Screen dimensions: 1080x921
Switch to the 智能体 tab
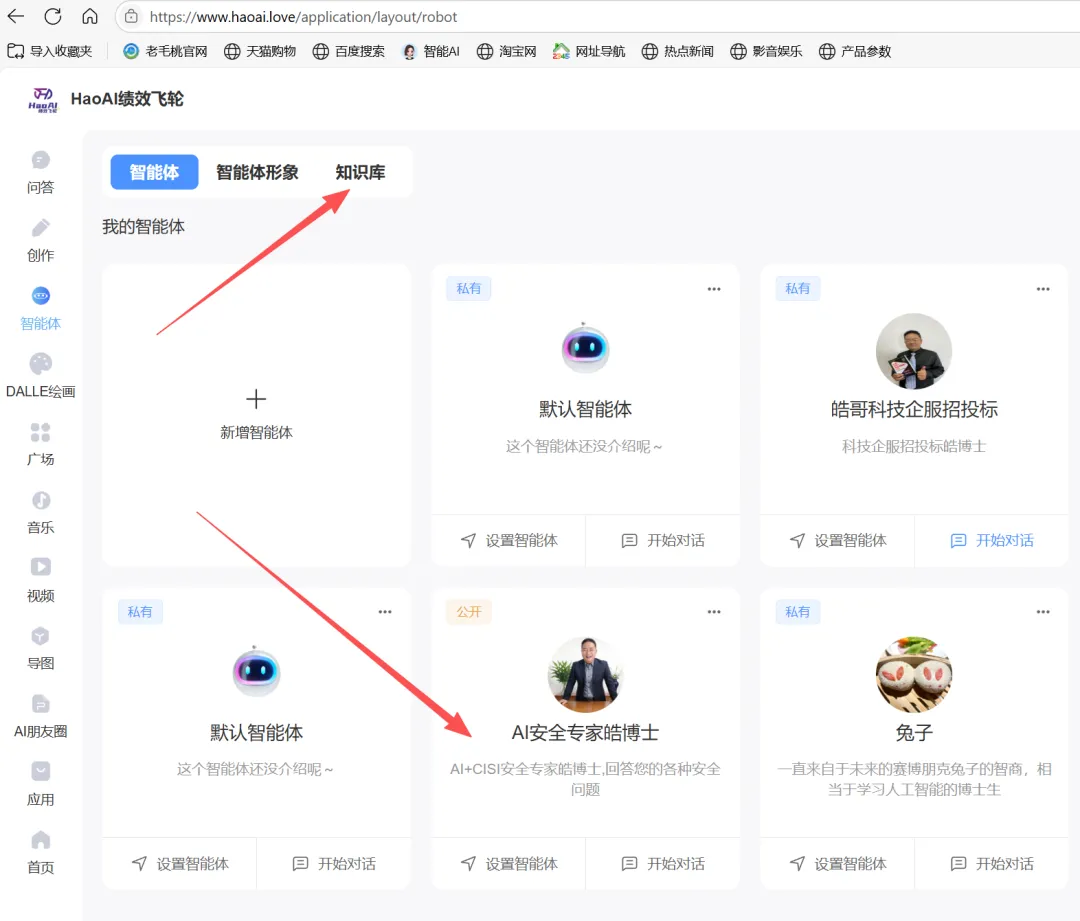click(154, 172)
